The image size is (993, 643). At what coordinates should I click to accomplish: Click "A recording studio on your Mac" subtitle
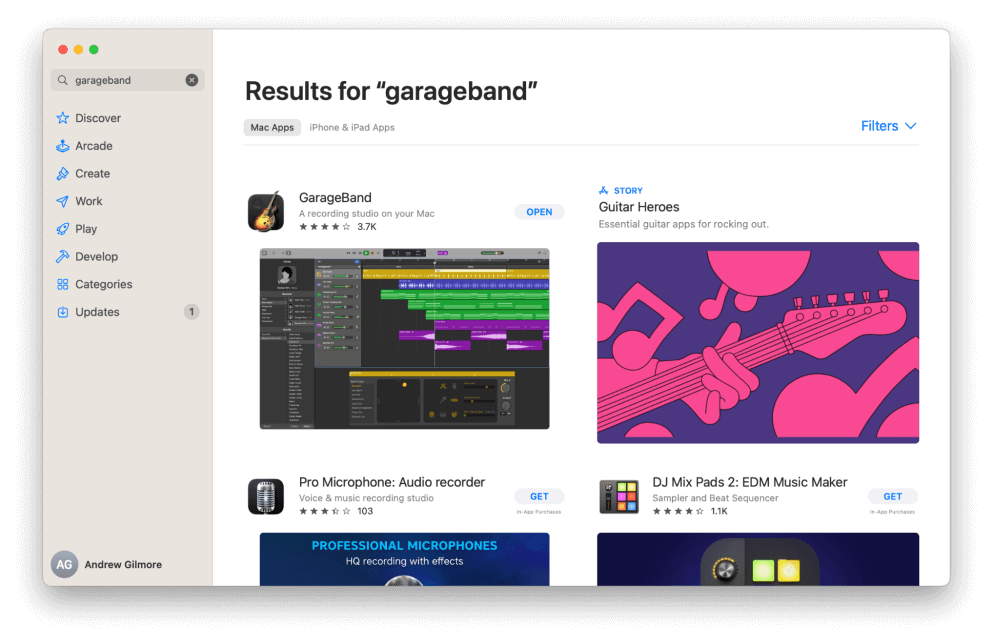(367, 213)
